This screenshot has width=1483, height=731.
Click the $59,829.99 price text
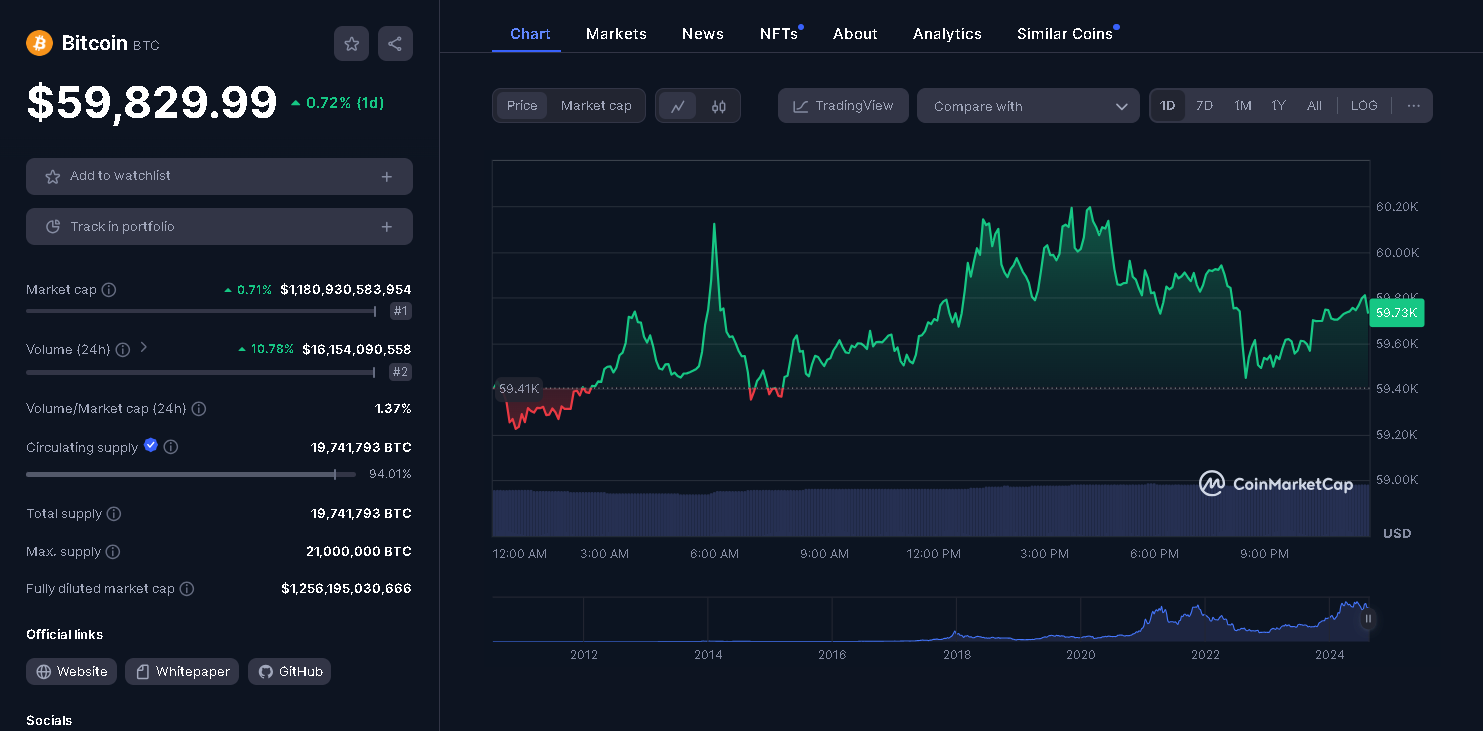point(152,102)
